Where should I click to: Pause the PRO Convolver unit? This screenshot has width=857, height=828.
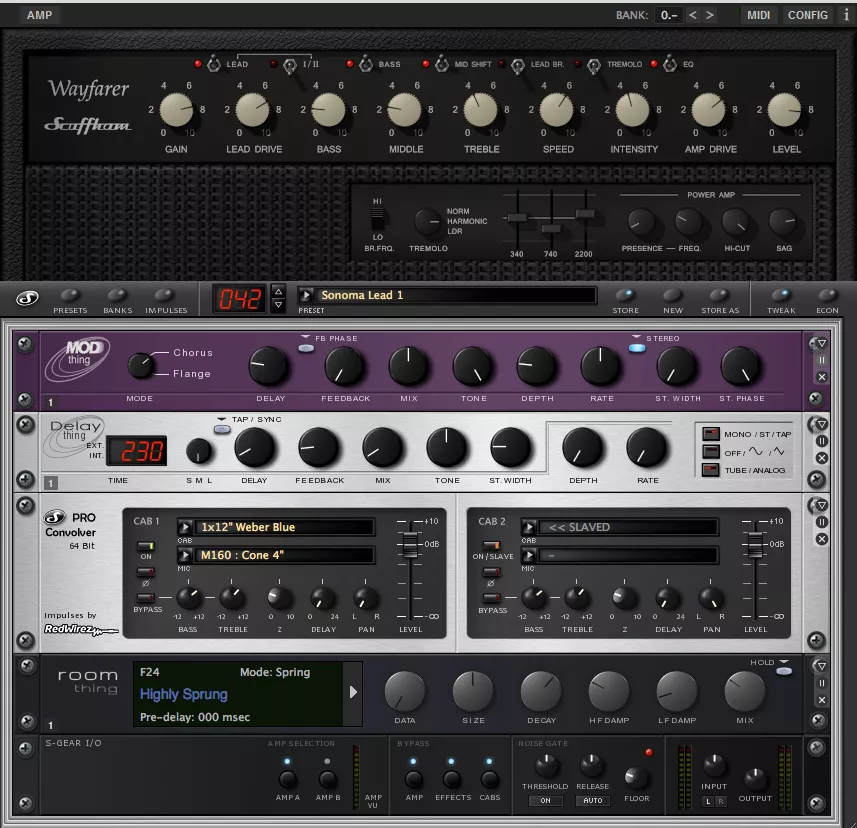pos(821,522)
